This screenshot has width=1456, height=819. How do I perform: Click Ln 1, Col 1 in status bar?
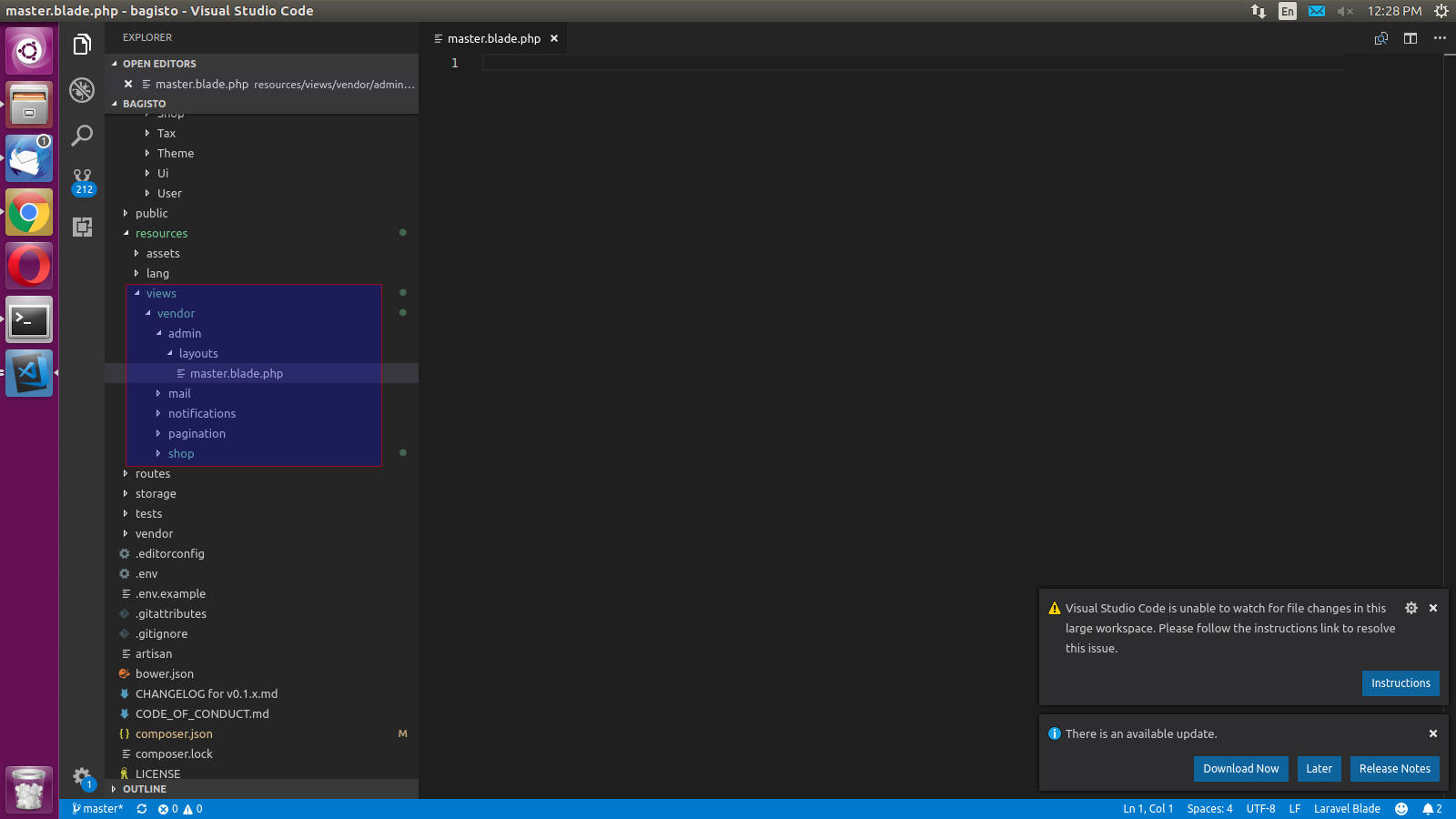pos(1148,809)
